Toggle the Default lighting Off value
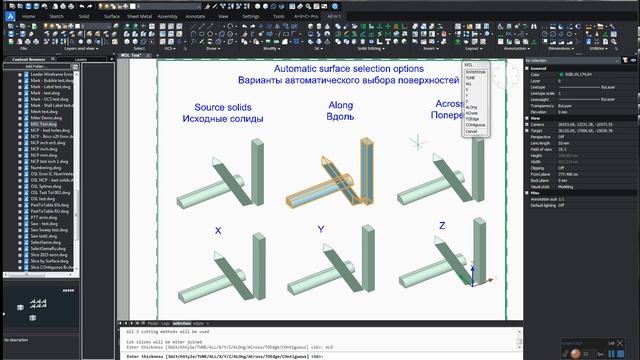Screen dimensions: 640x360 (561, 205)
